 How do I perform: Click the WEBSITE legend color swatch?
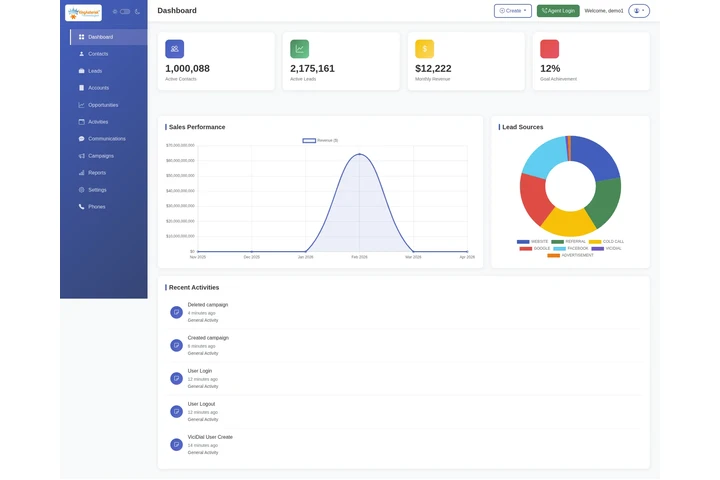tap(523, 241)
